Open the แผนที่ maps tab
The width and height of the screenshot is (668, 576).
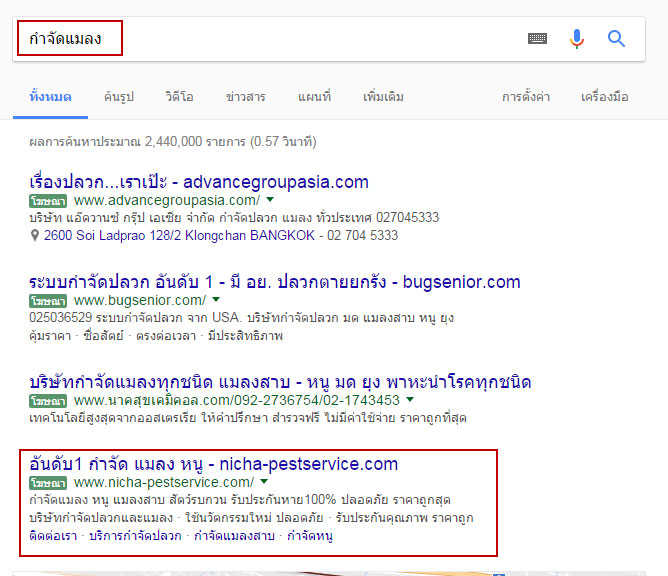(x=314, y=97)
